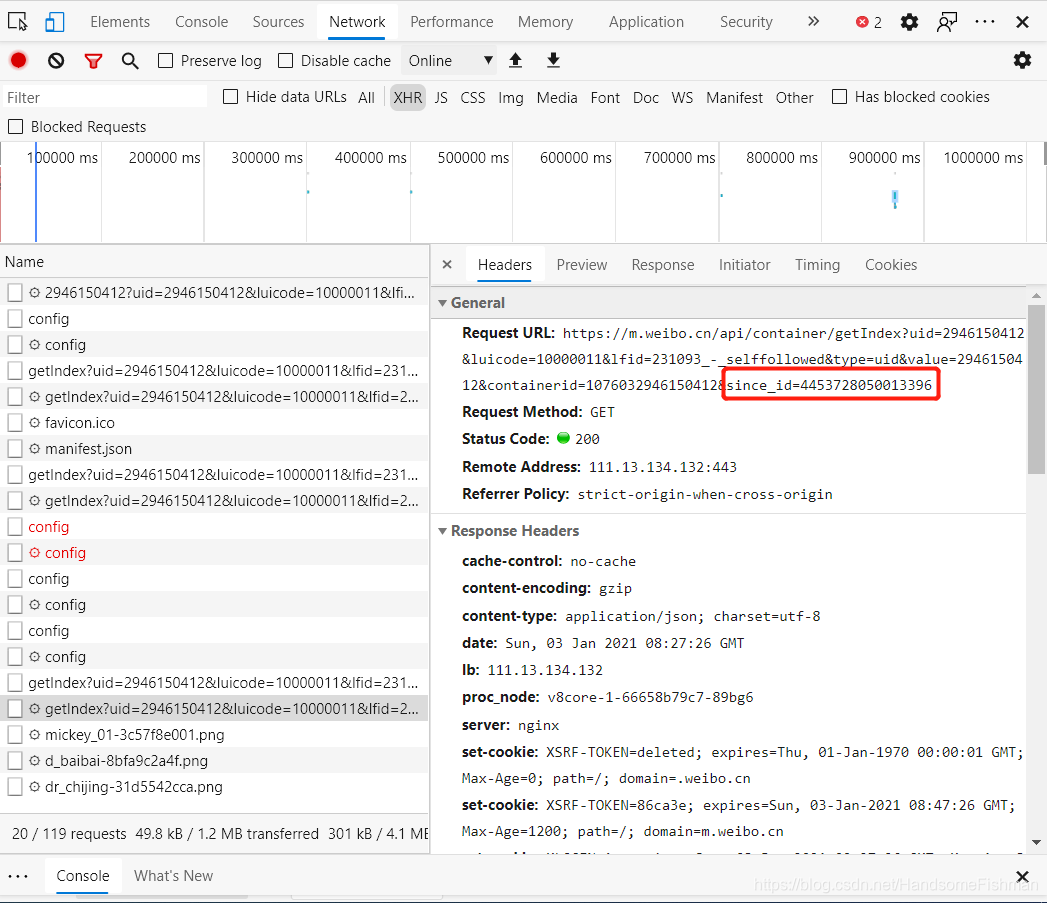Check Hide data URLs checkbox
The width and height of the screenshot is (1047, 903).
230,97
